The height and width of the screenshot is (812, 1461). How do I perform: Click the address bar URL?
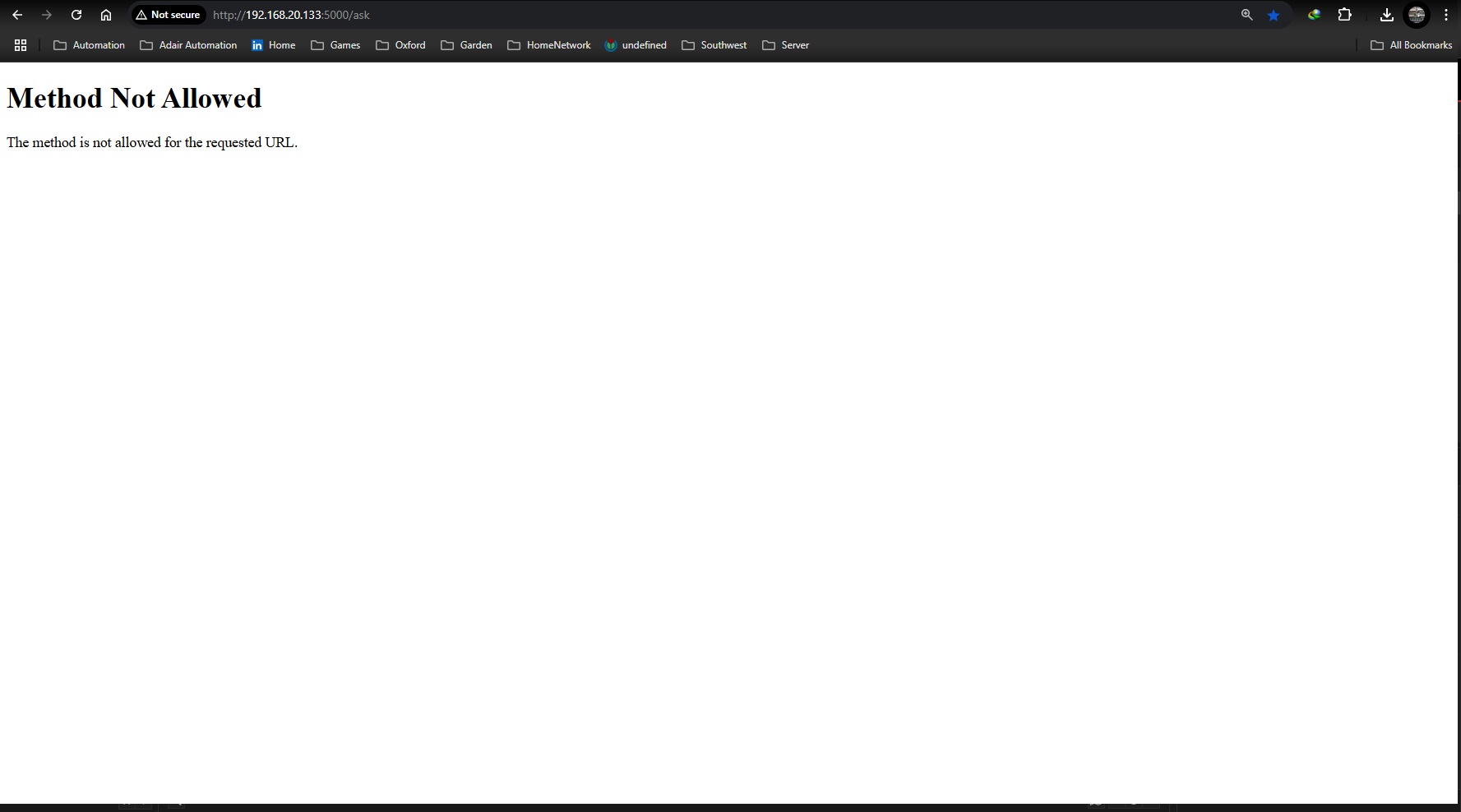point(291,15)
